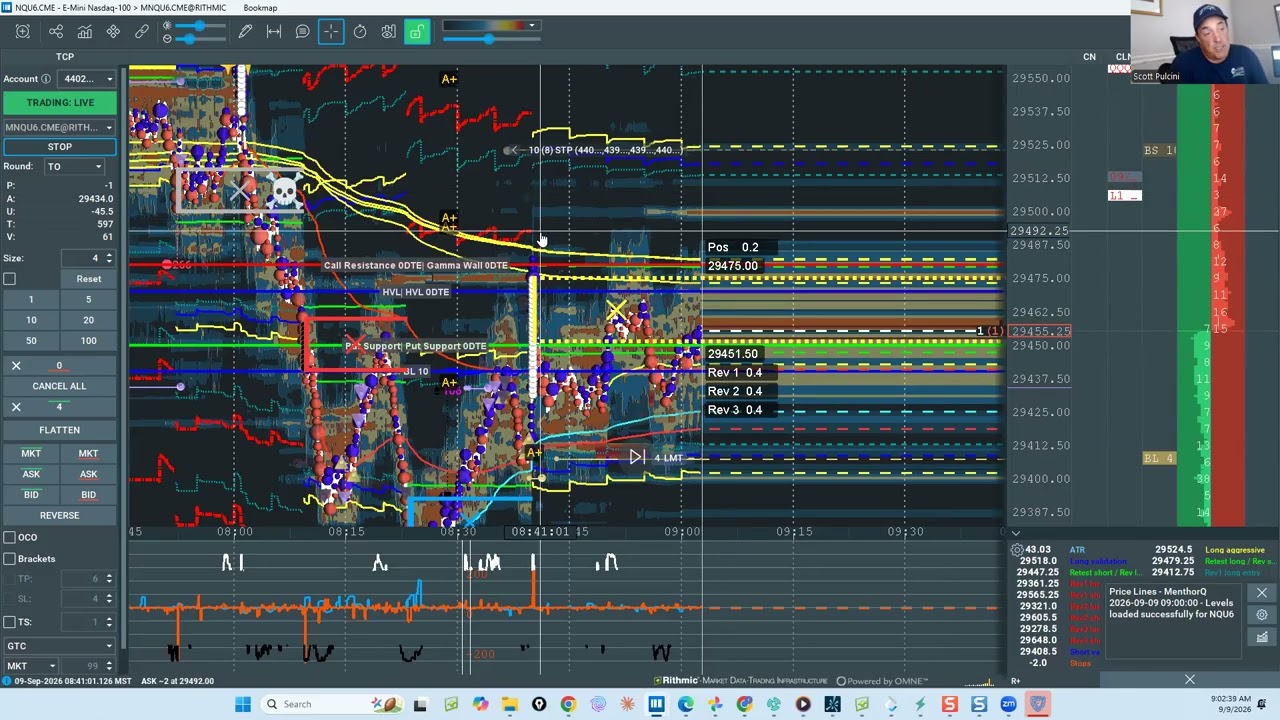Select the TCP tab

pos(65,57)
